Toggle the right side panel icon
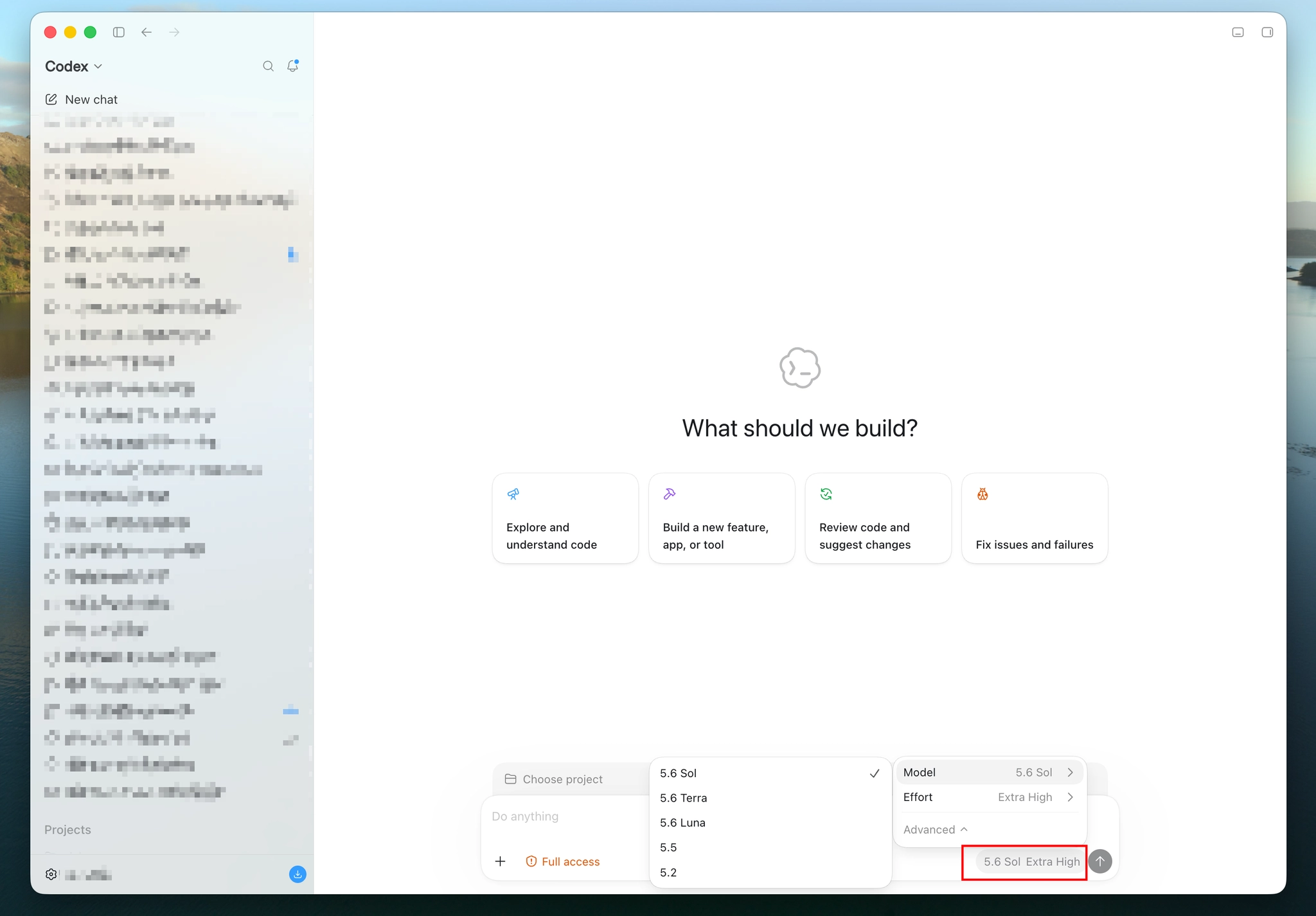Viewport: 1316px width, 916px height. click(1267, 32)
